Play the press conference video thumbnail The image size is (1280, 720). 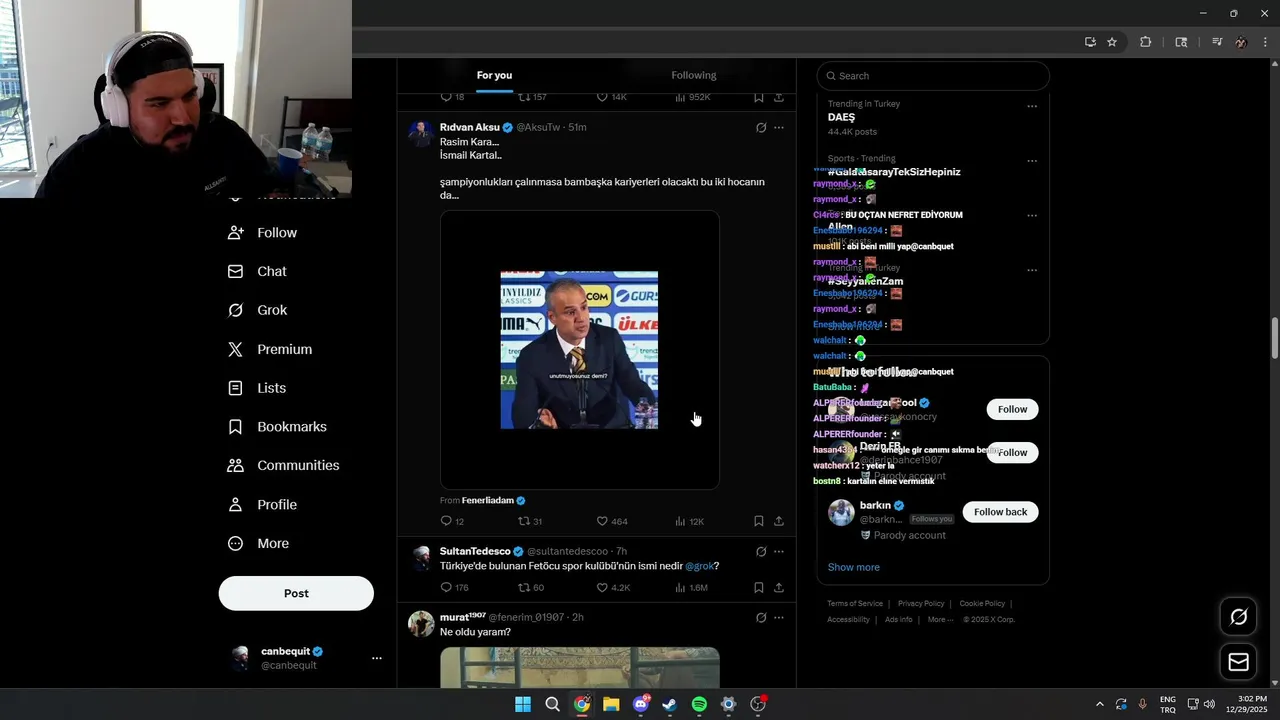579,350
